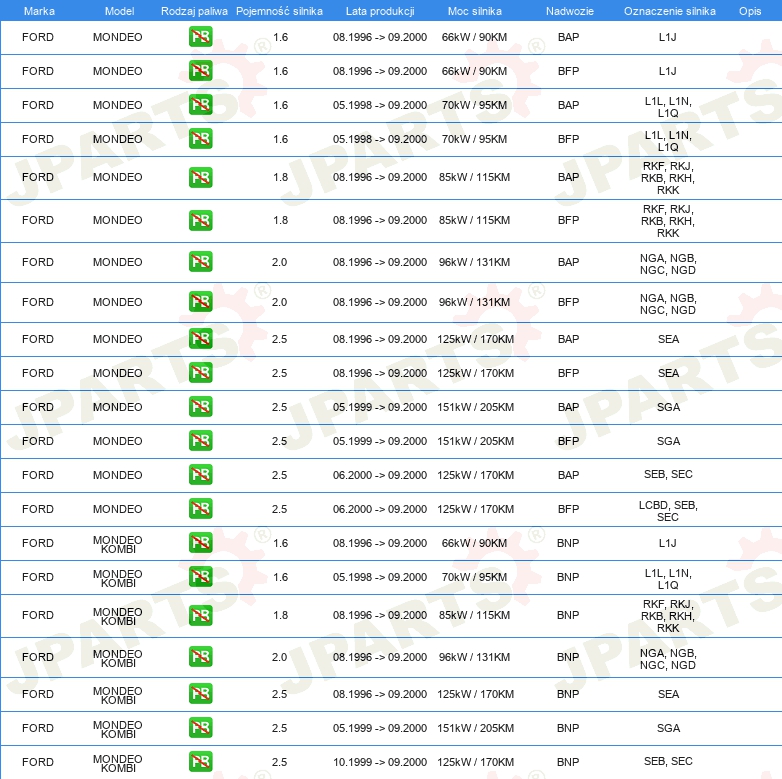This screenshot has height=779, width=782.
Task: Click engine codes RKF, RKJ in BNP row
Action: click(668, 616)
